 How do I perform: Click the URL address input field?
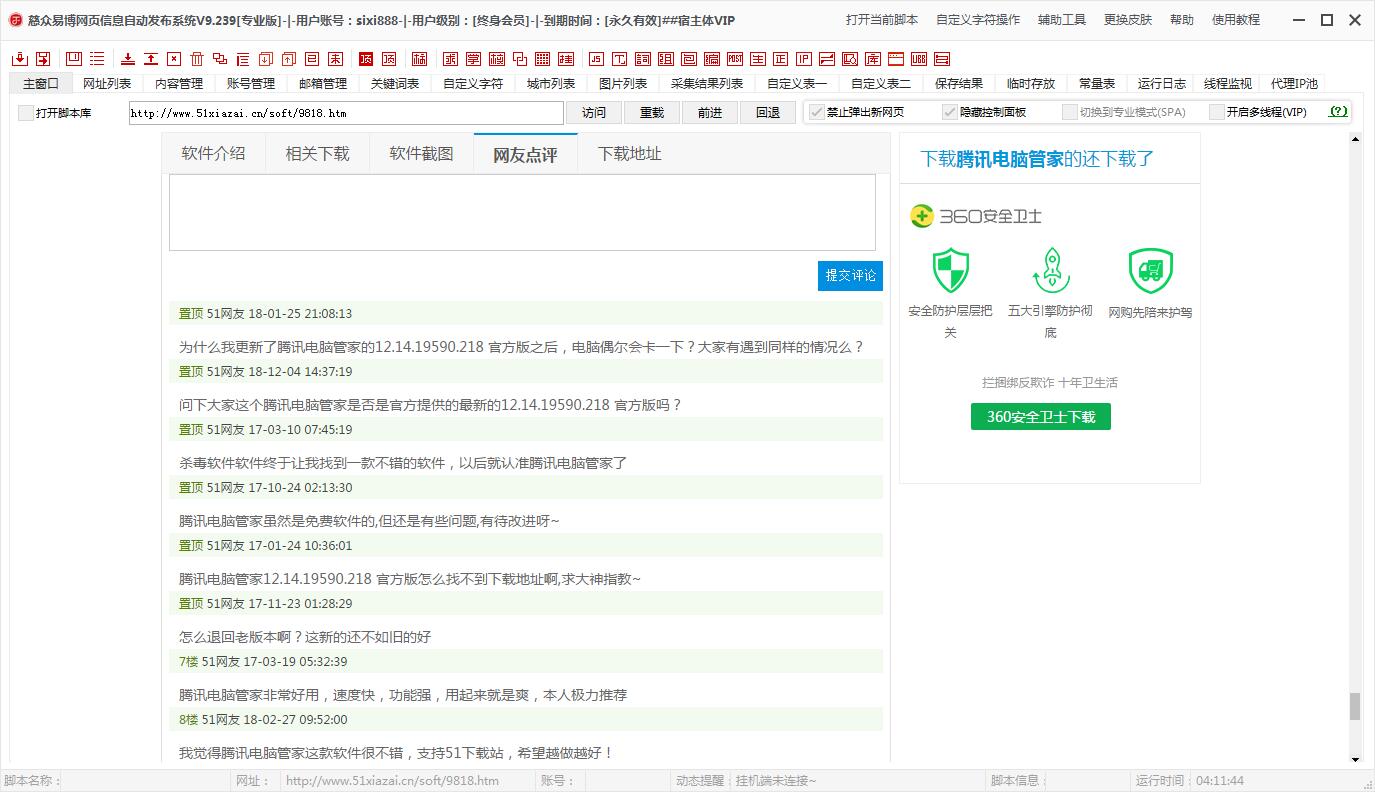[x=346, y=113]
